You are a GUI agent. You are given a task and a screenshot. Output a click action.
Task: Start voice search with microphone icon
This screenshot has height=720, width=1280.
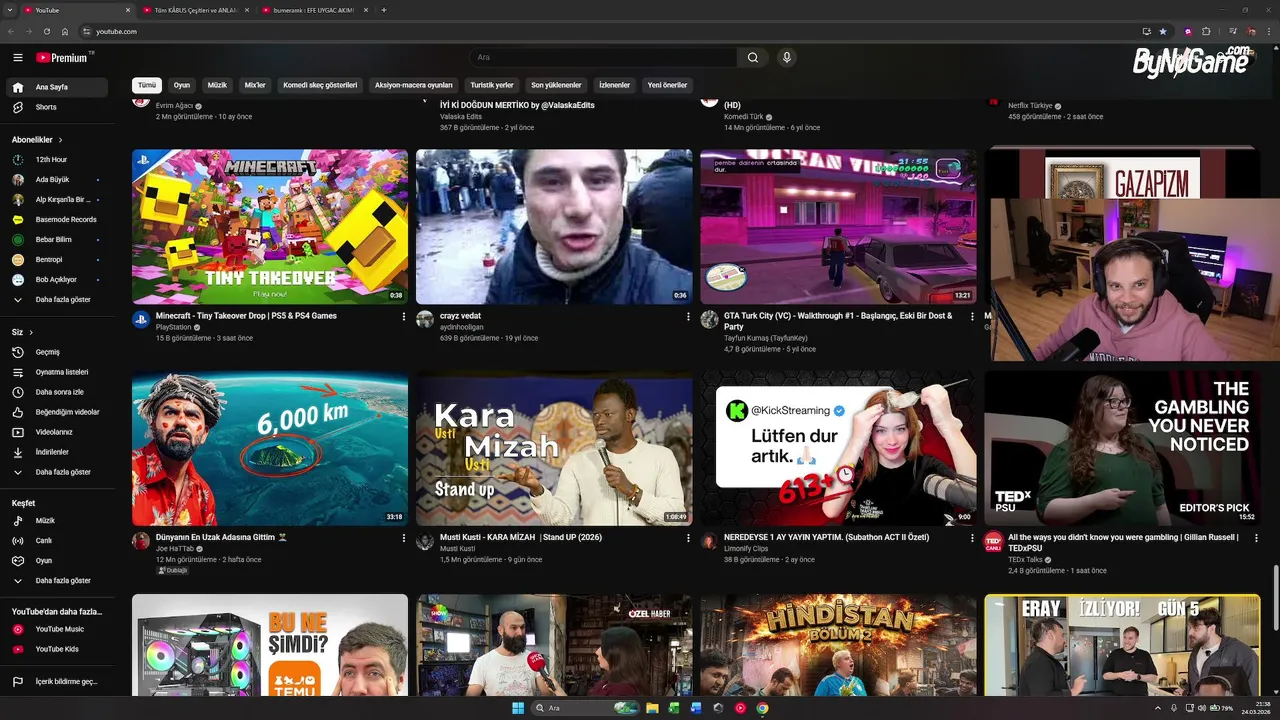coord(787,58)
